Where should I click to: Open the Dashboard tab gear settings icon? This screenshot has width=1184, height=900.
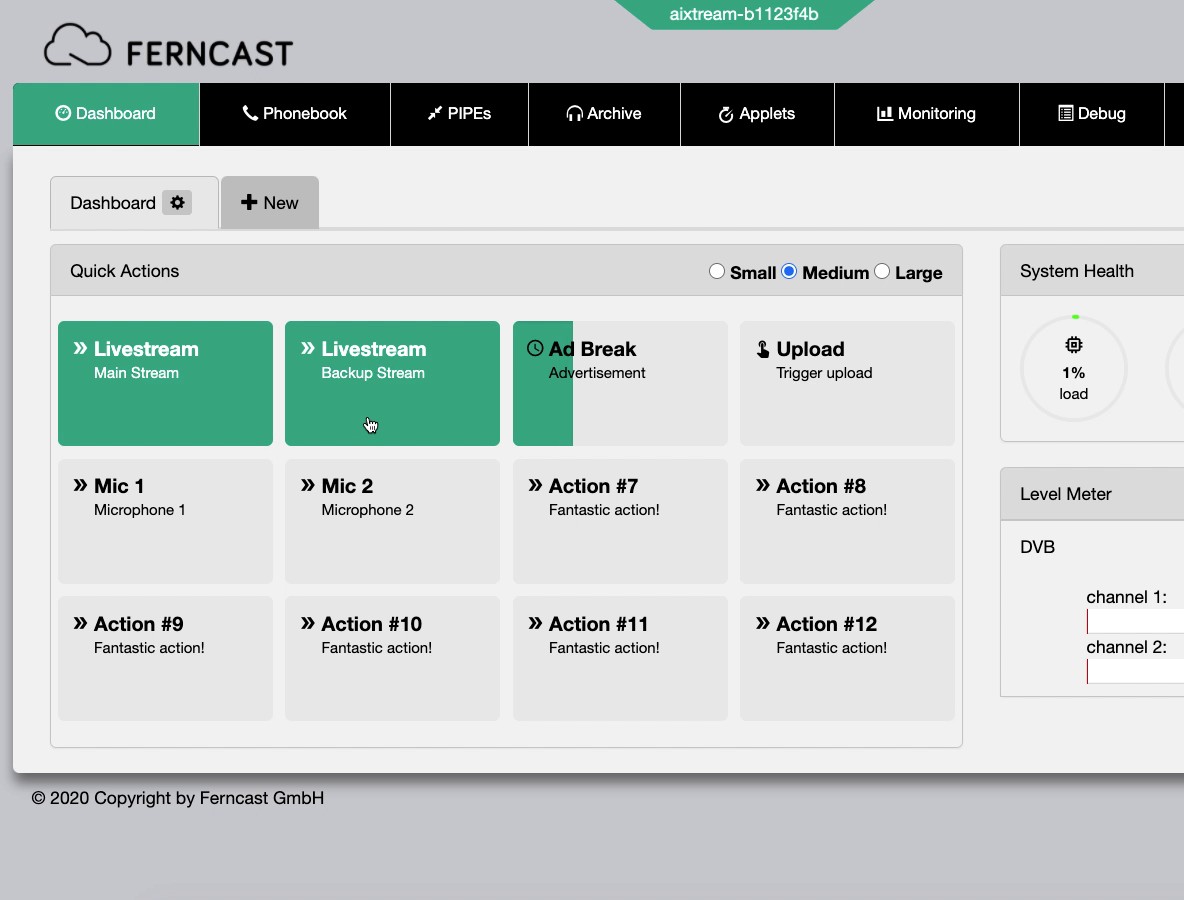coord(177,203)
